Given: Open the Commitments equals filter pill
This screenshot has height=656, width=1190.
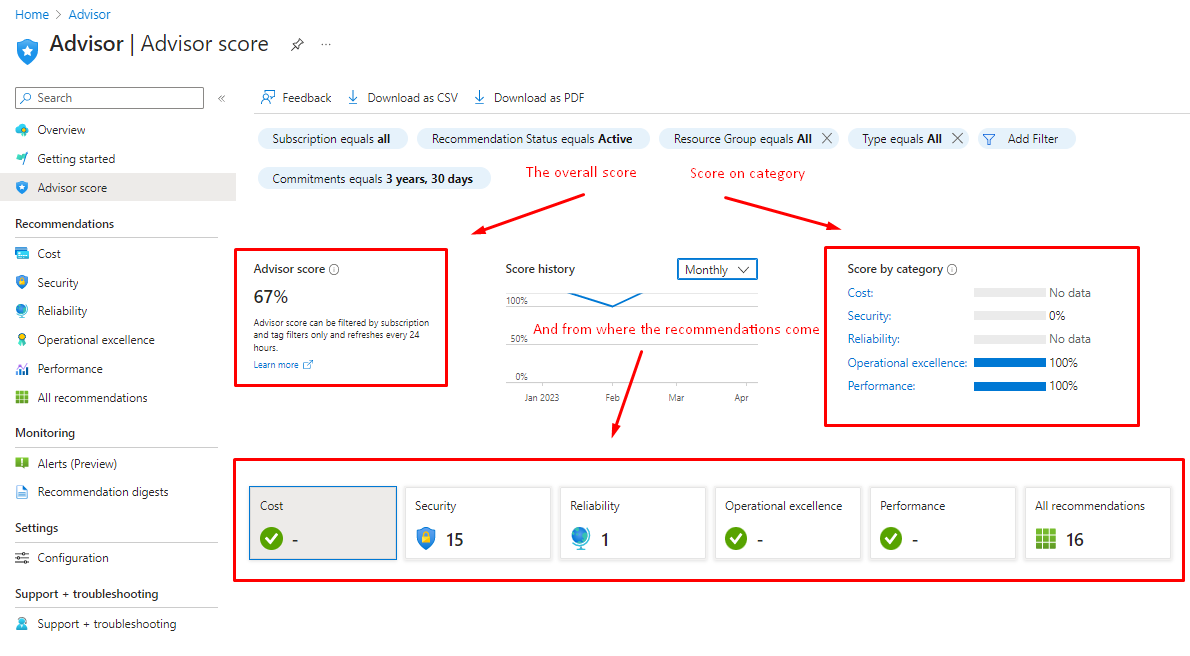Looking at the screenshot, I should (374, 179).
